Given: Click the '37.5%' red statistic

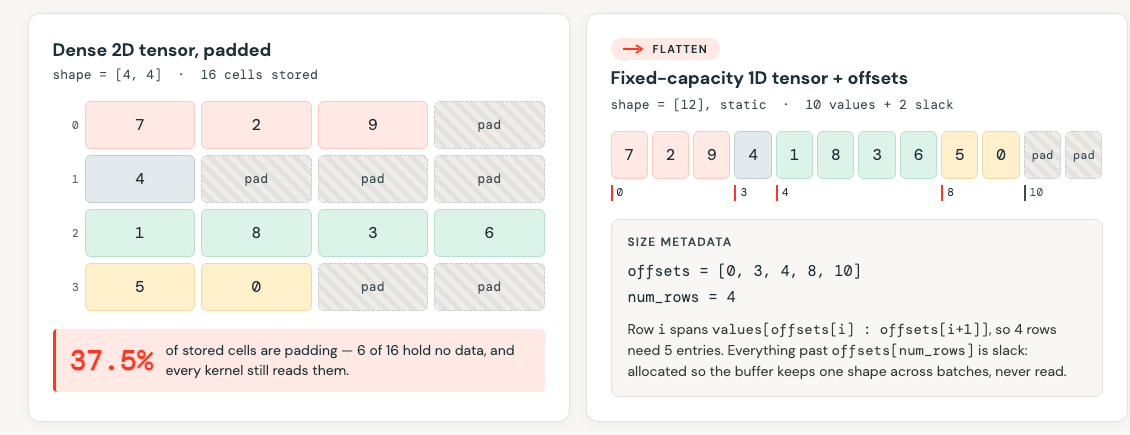Looking at the screenshot, I should tap(112, 361).
